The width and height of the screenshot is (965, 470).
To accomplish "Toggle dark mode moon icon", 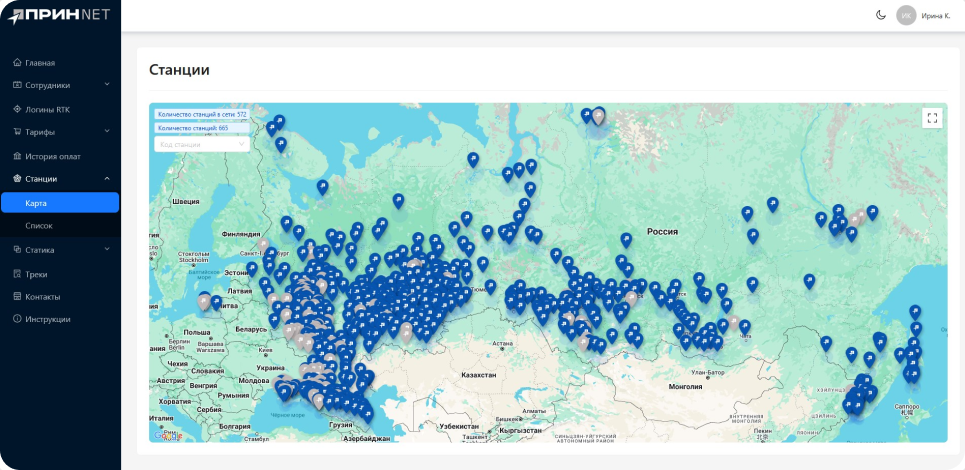I will point(881,15).
